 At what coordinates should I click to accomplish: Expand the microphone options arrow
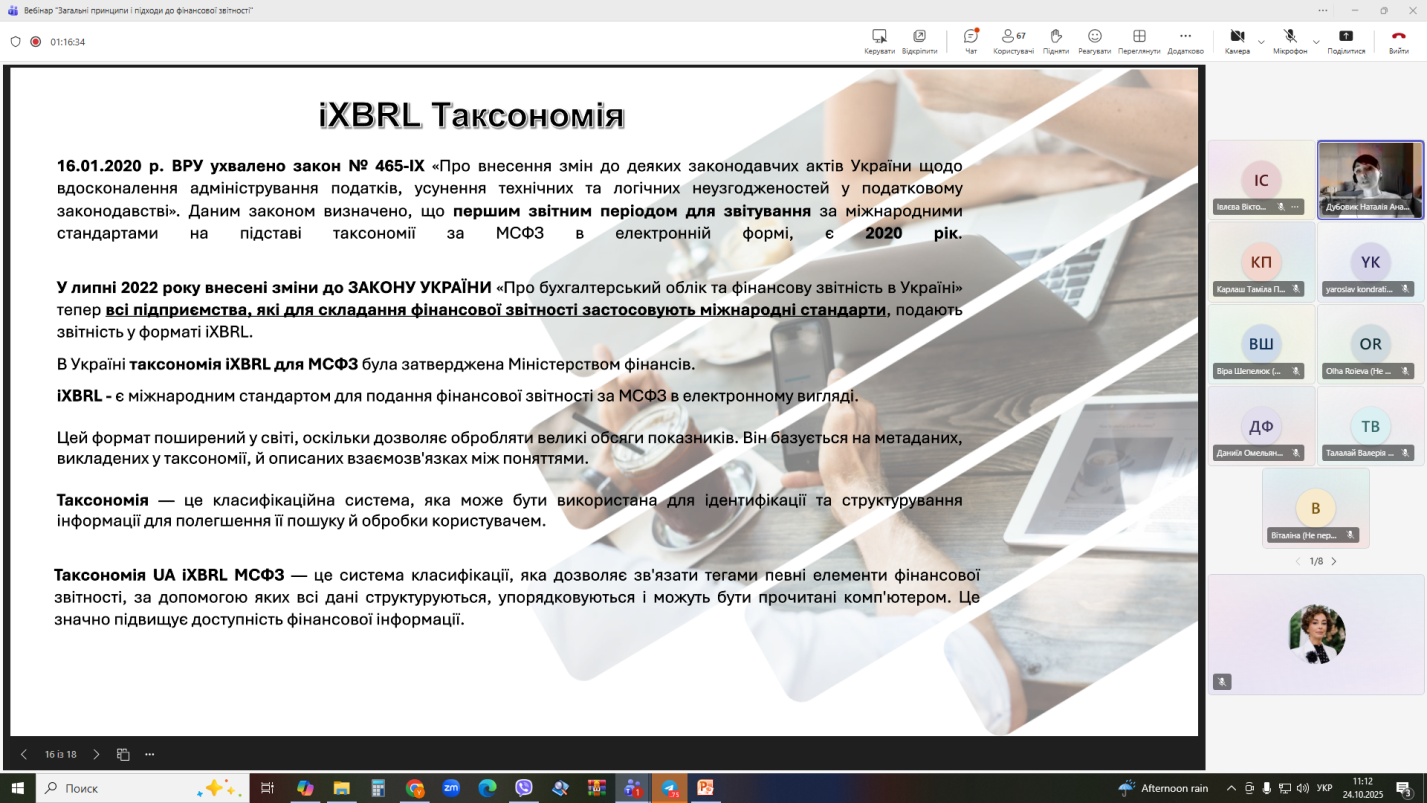pyautogui.click(x=1316, y=42)
